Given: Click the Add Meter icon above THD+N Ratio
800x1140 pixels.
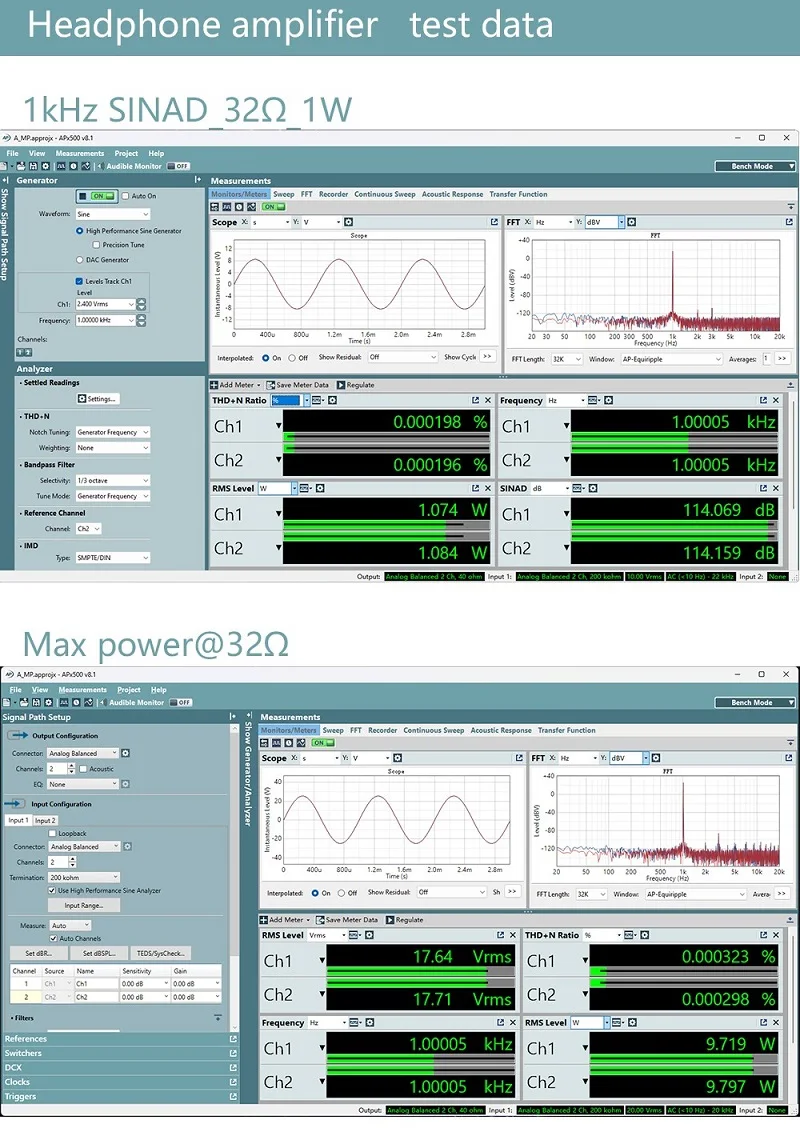Looking at the screenshot, I should (x=214, y=383).
